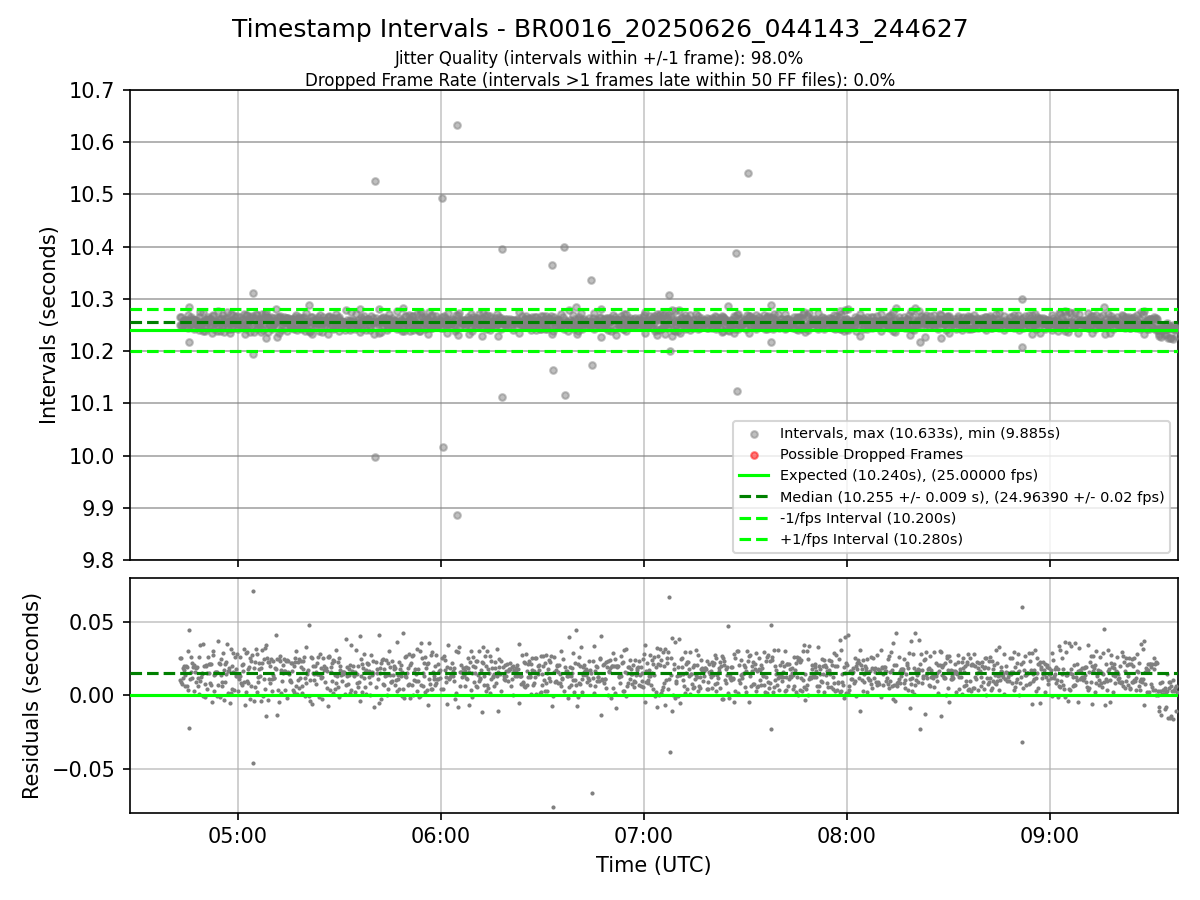Click the 'Intervals (seconds)' y-axis label
The image size is (1200, 900).
(49, 325)
